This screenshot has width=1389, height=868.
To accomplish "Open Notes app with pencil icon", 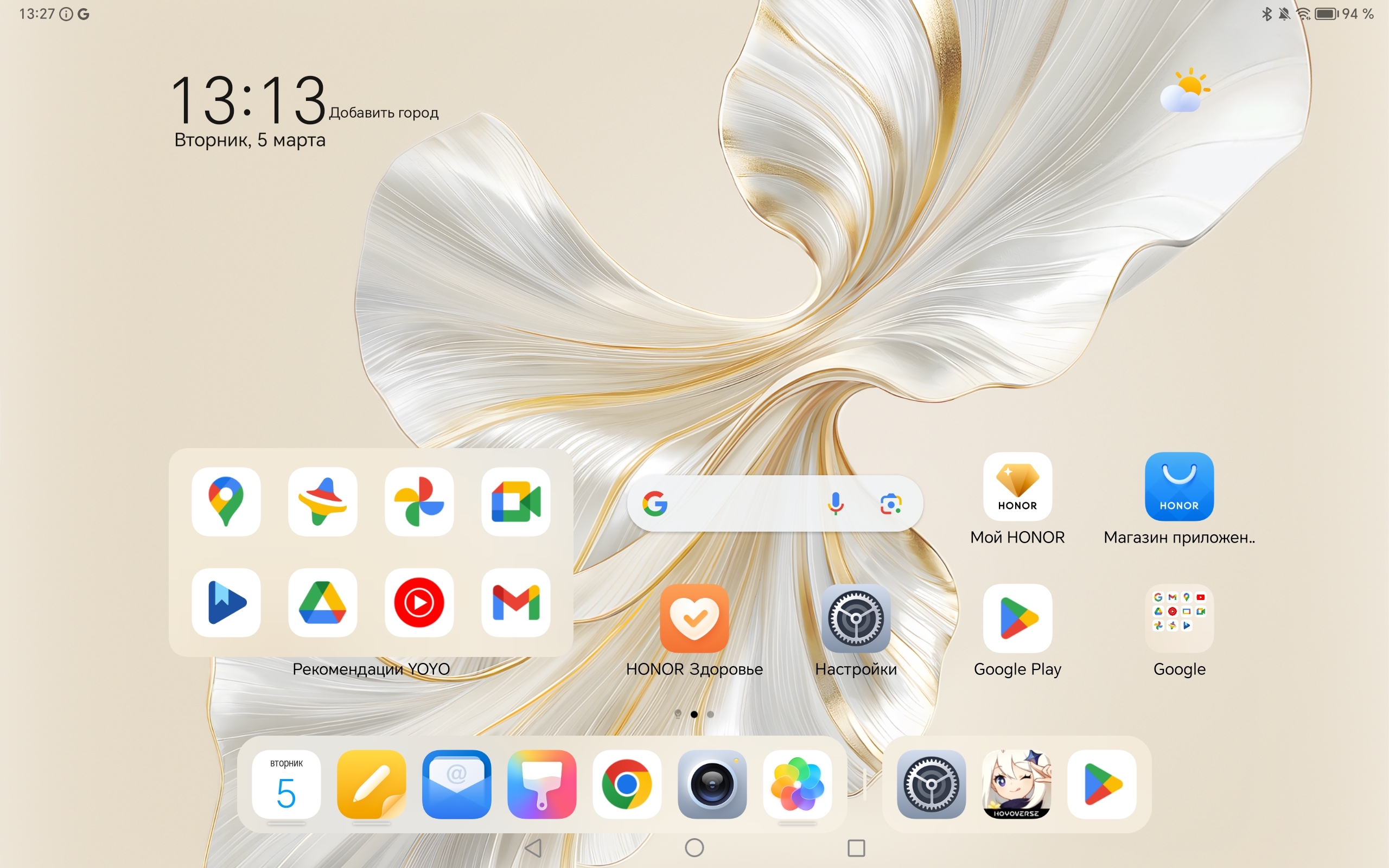I will tap(371, 783).
